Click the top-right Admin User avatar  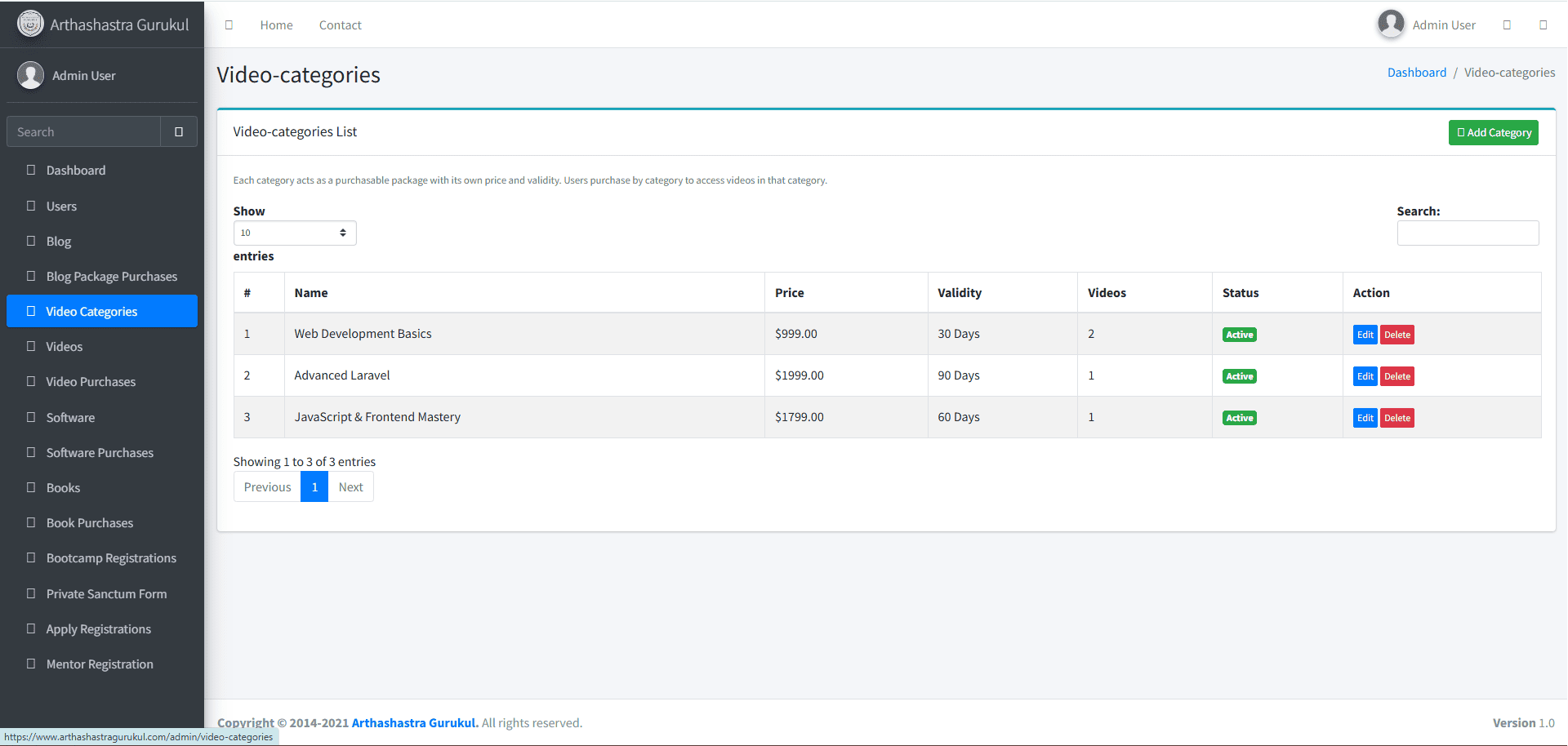pyautogui.click(x=1391, y=24)
